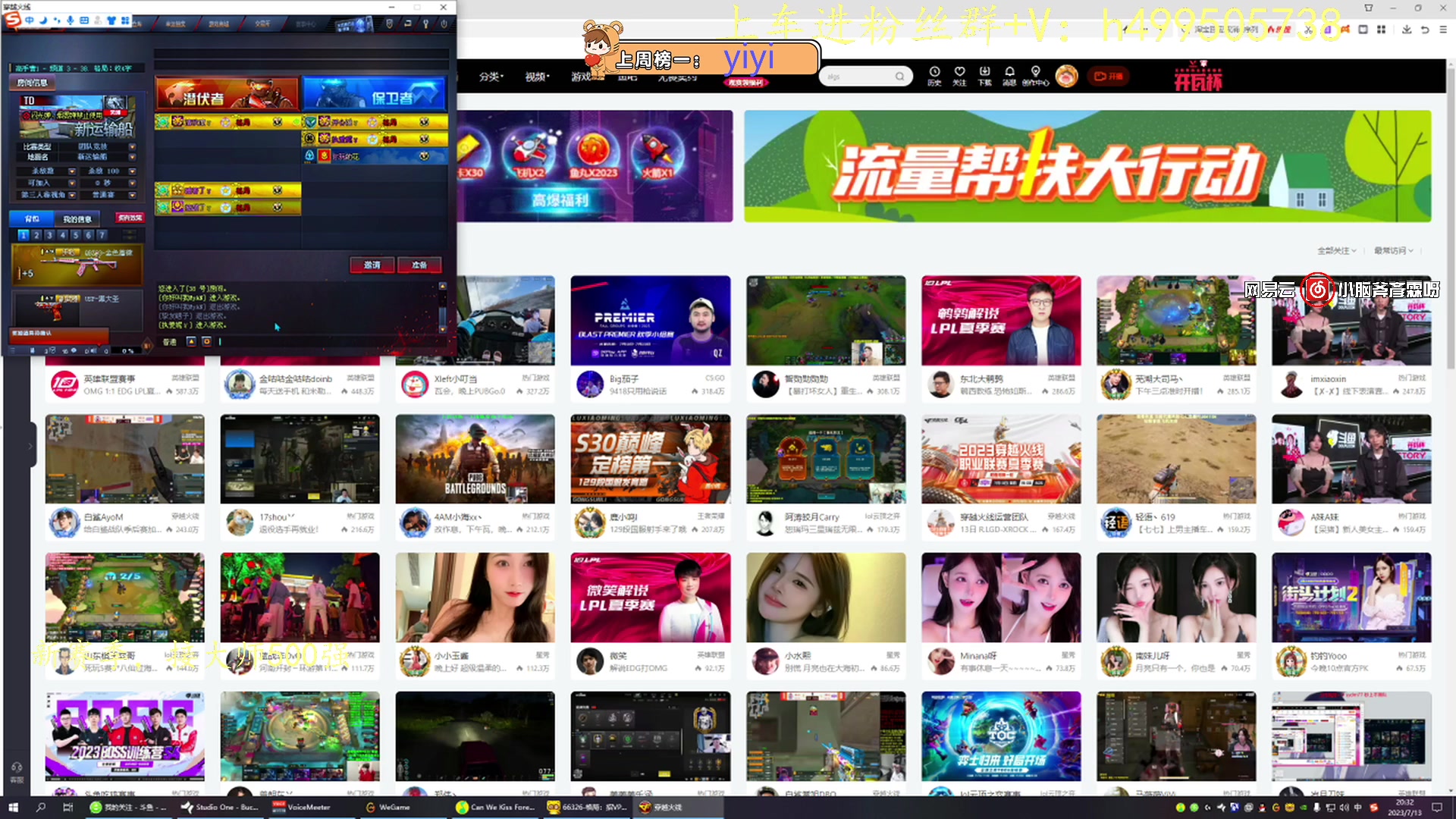Click the Sogou input 'S' logo icon
The height and width of the screenshot is (819, 1456).
coord(13,20)
